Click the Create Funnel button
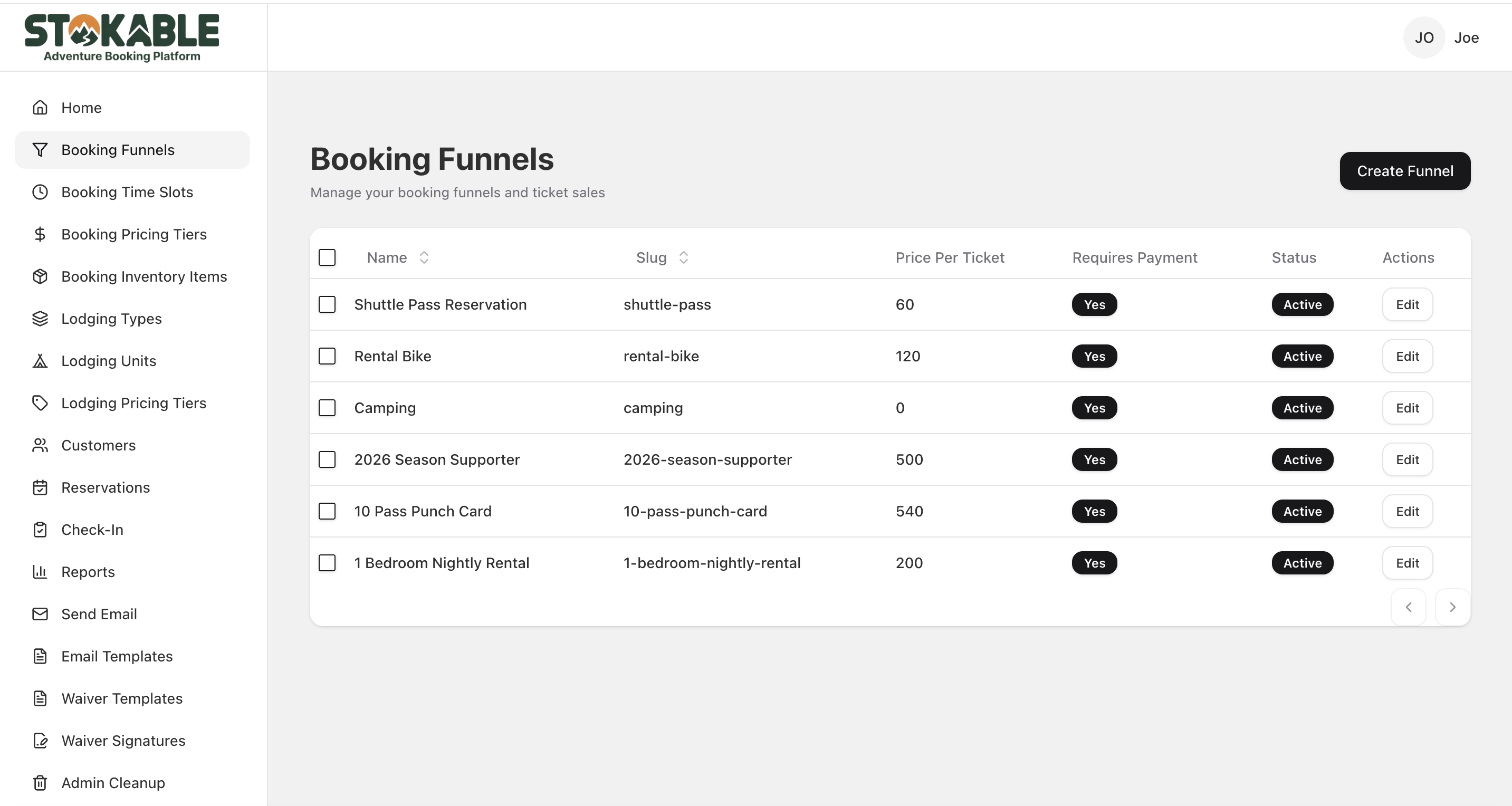The width and height of the screenshot is (1512, 806). (1404, 171)
